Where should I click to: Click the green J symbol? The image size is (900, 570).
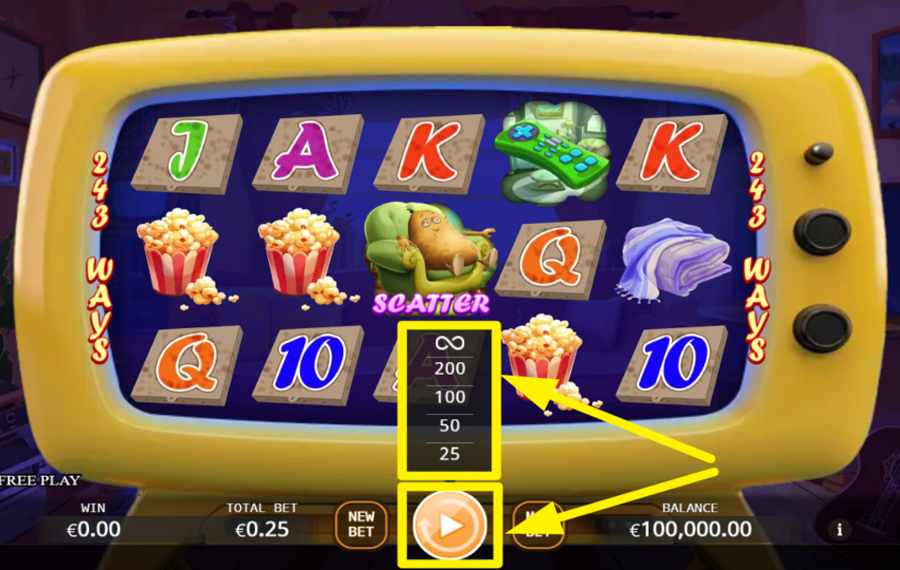tap(188, 152)
